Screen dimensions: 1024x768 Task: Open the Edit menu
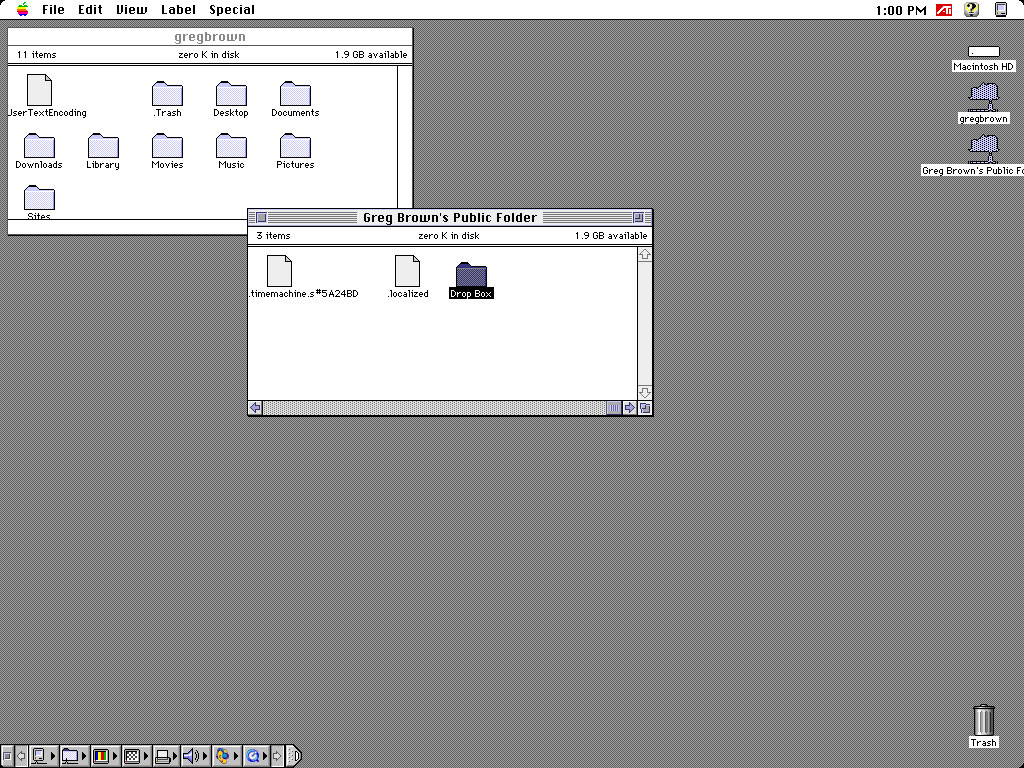[x=90, y=9]
